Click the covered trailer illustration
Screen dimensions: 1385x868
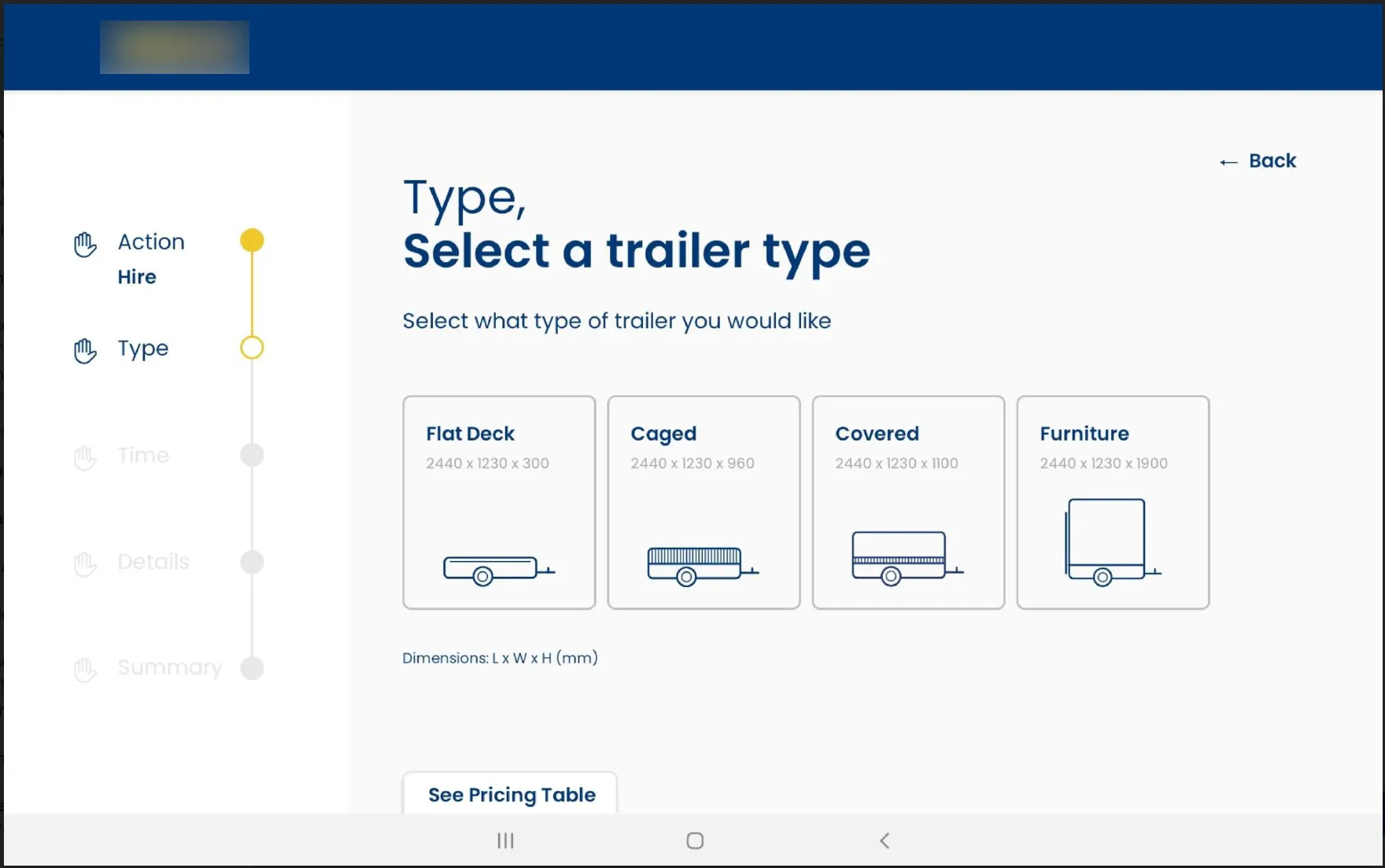(907, 558)
